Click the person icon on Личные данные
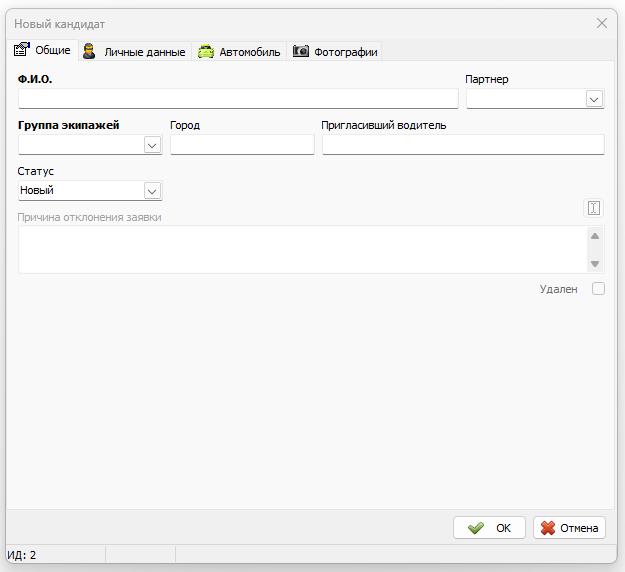The width and height of the screenshot is (625, 572). (89, 51)
